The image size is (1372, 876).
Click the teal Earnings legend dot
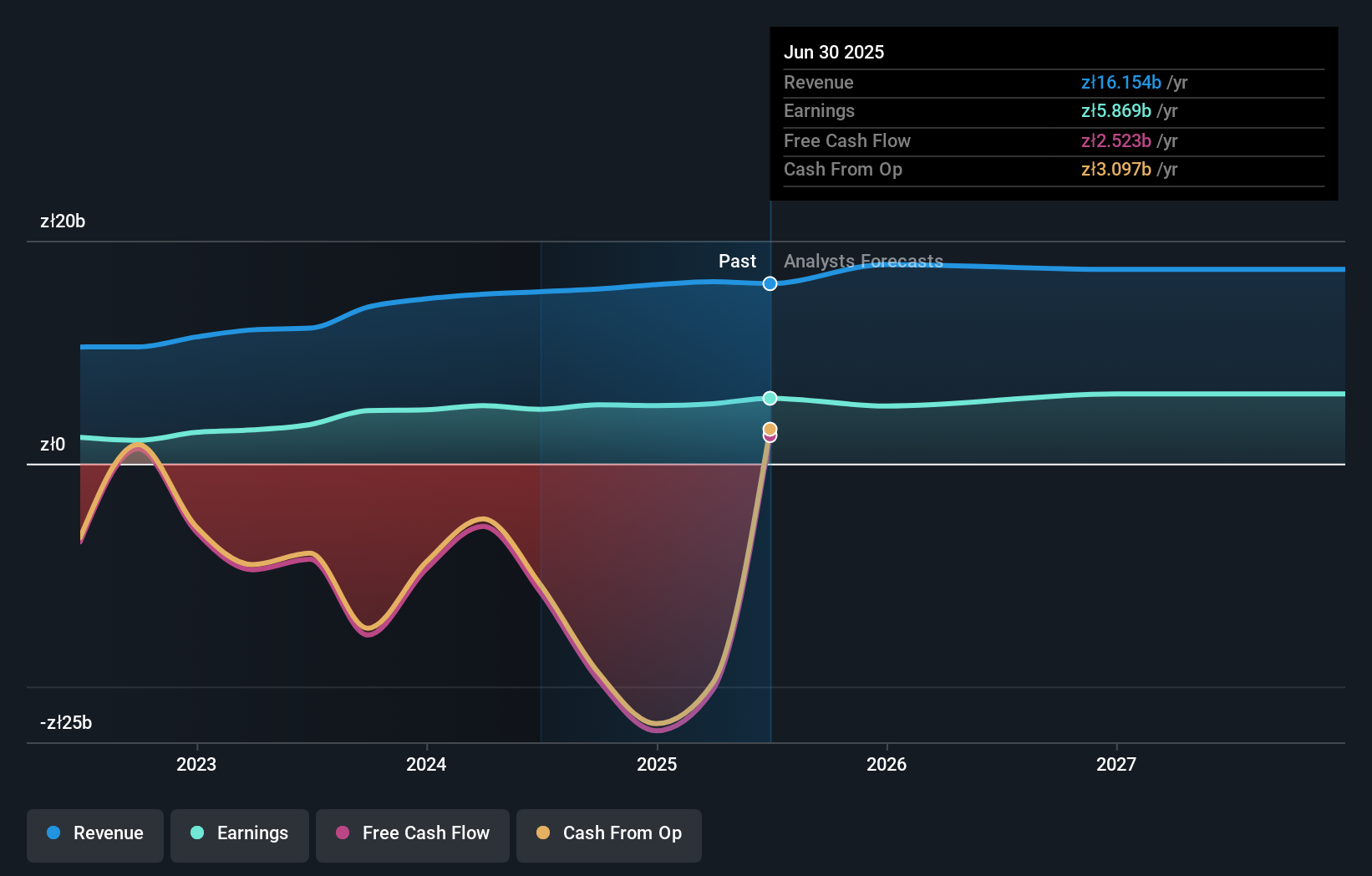[197, 833]
